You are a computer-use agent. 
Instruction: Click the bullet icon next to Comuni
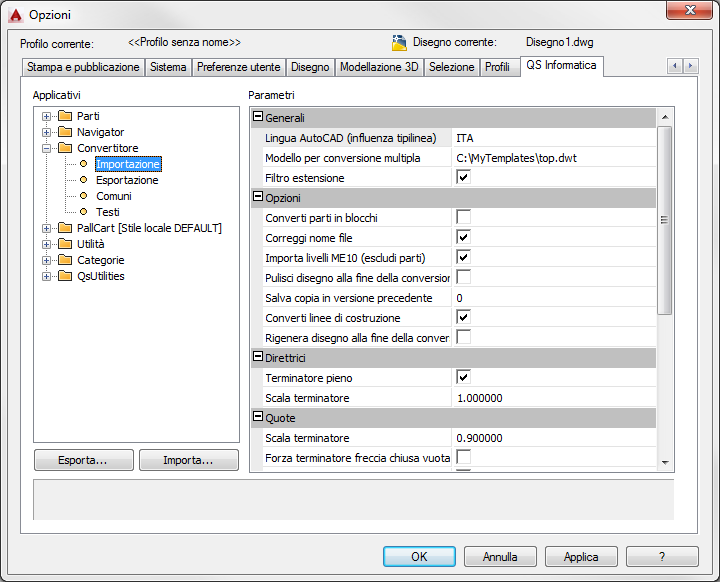[84, 196]
